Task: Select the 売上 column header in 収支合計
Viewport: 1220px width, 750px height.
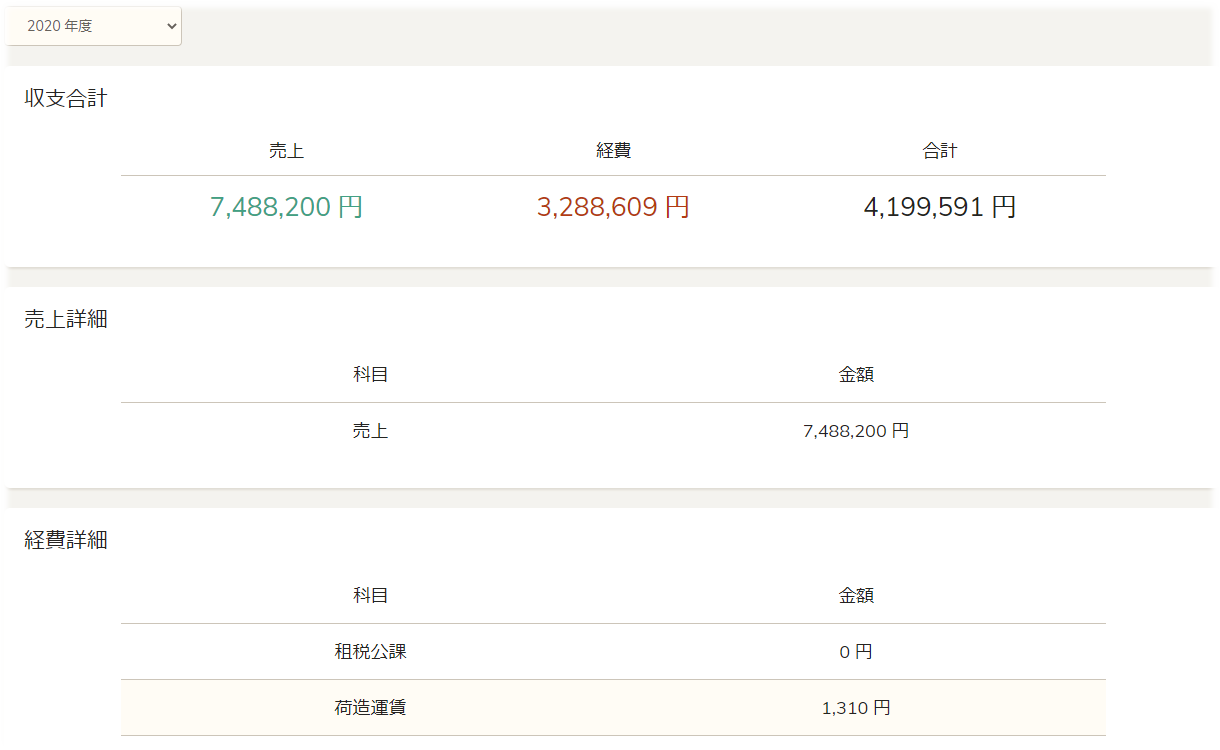Action: pos(286,151)
